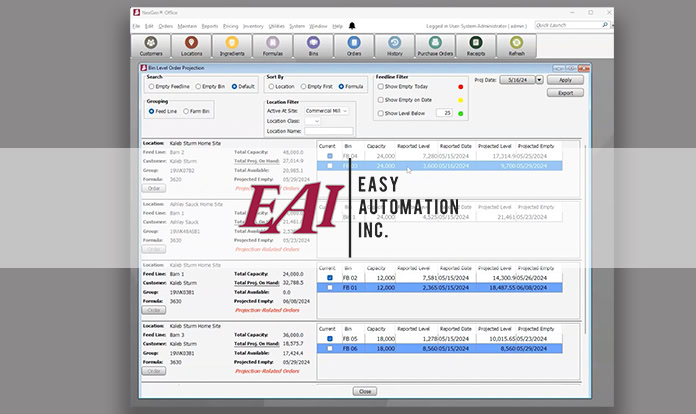Click the Show Level Below value field
The image size is (696, 414).
(444, 113)
